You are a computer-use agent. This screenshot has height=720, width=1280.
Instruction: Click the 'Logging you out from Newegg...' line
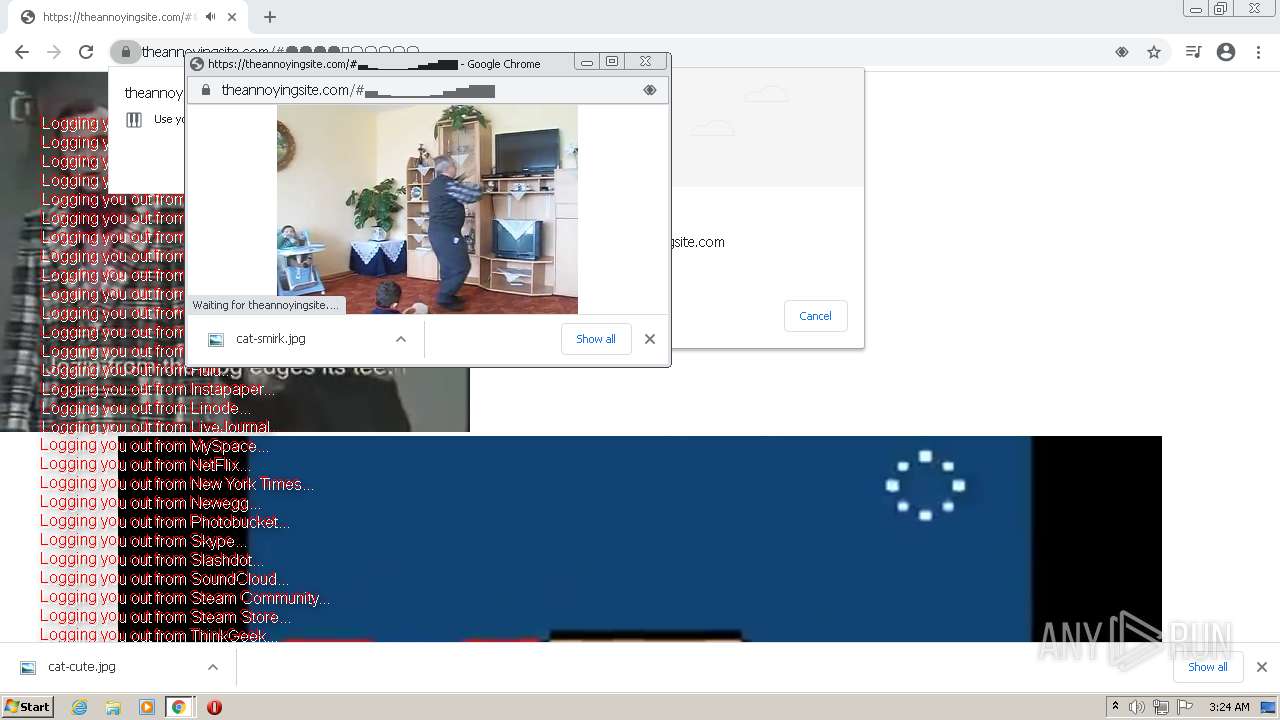point(150,503)
